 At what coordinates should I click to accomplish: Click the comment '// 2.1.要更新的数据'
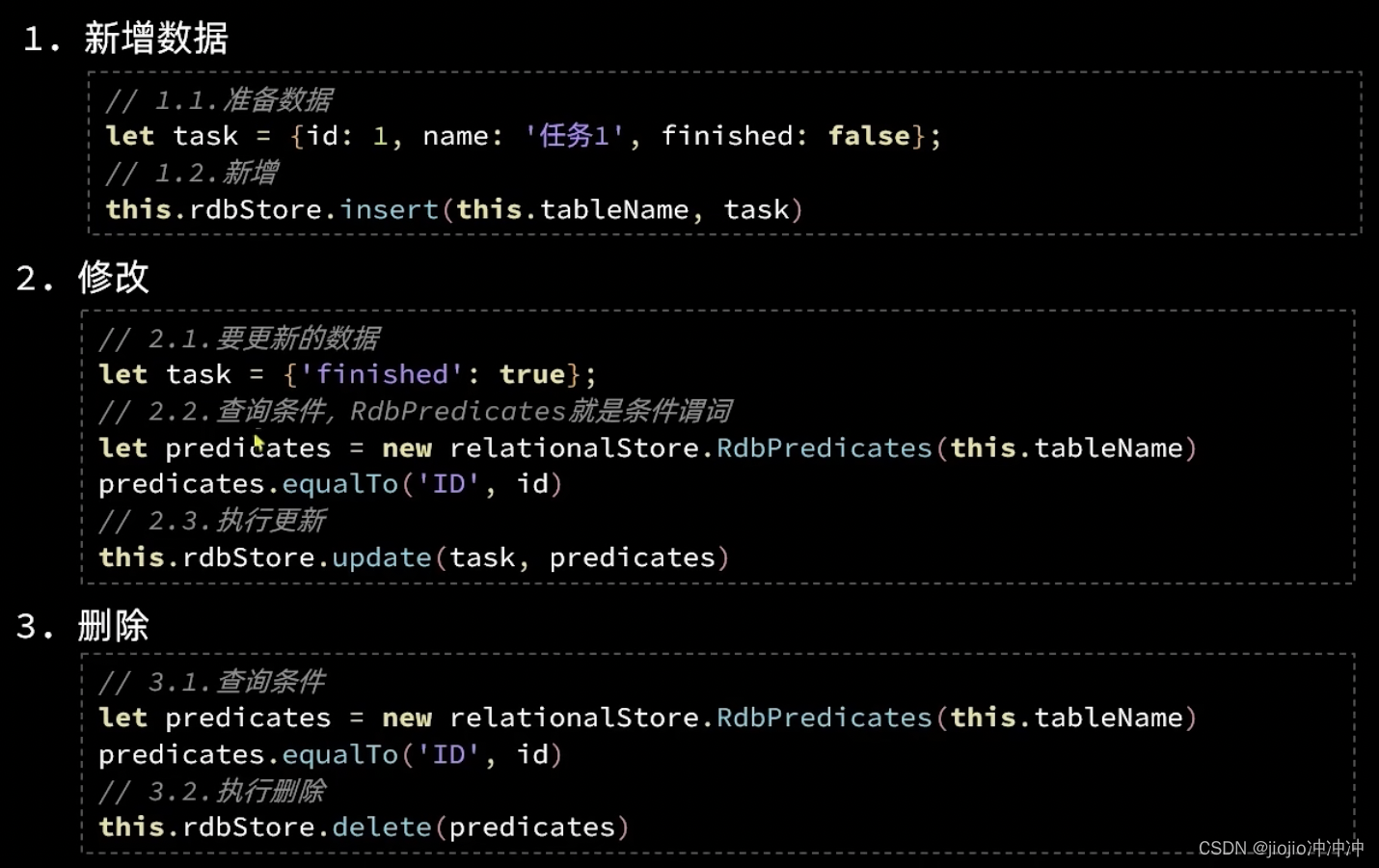coord(239,339)
